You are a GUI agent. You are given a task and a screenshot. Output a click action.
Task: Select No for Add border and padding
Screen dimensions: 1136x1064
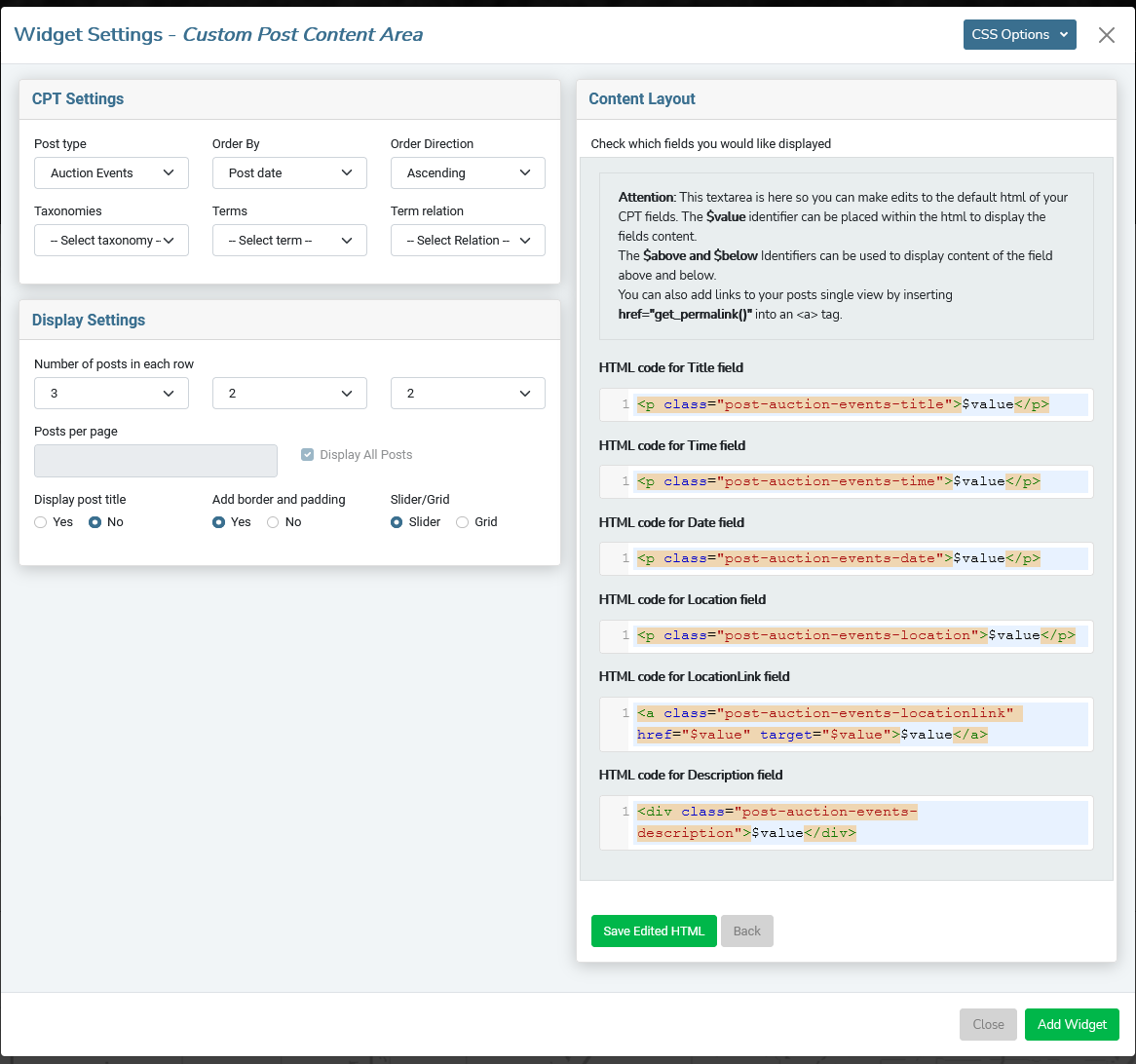click(273, 522)
